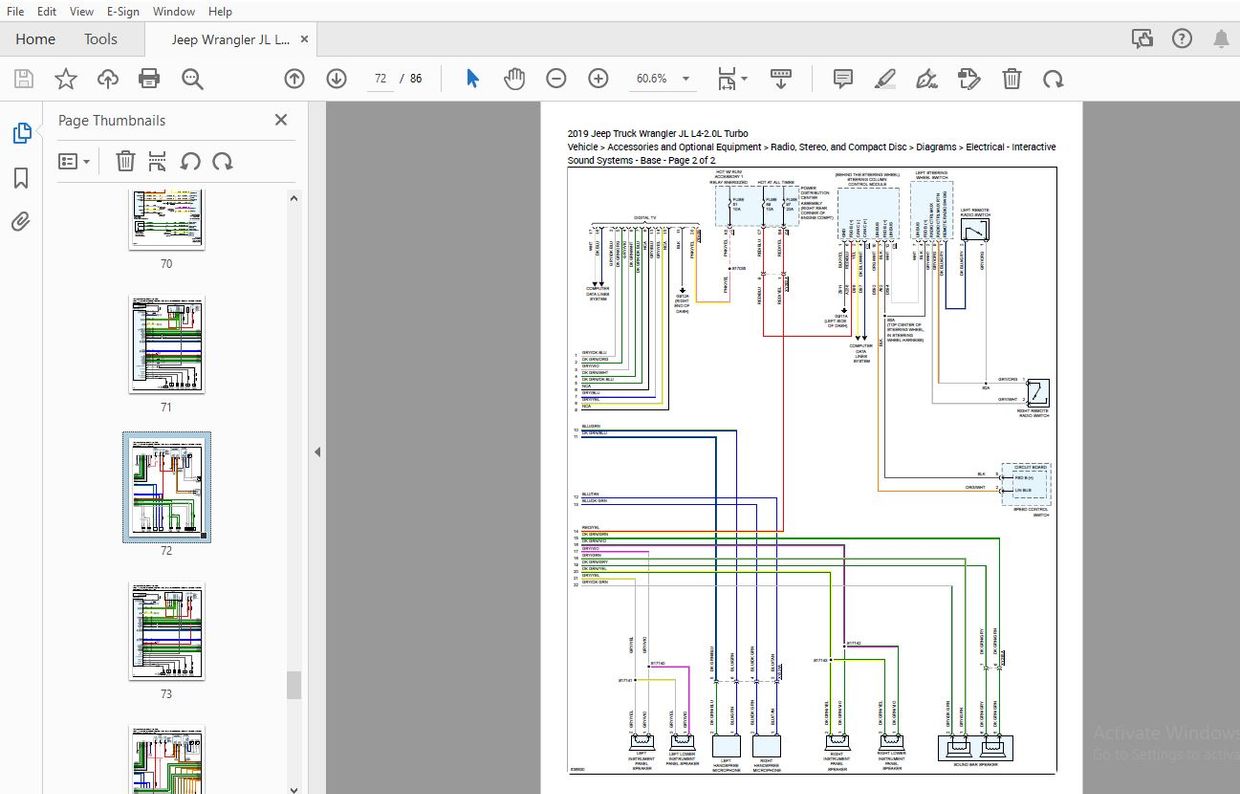The height and width of the screenshot is (794, 1240).
Task: Open the Attachments paperclip panel
Action: click(x=21, y=222)
